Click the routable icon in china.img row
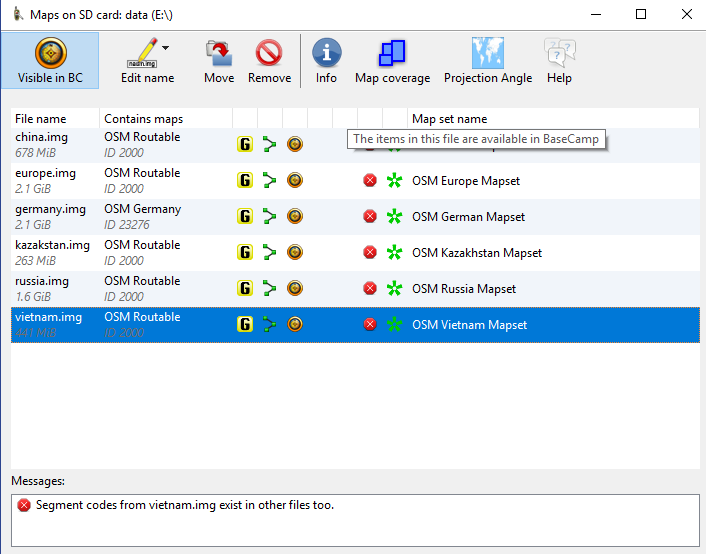This screenshot has width=706, height=554. coord(269,144)
